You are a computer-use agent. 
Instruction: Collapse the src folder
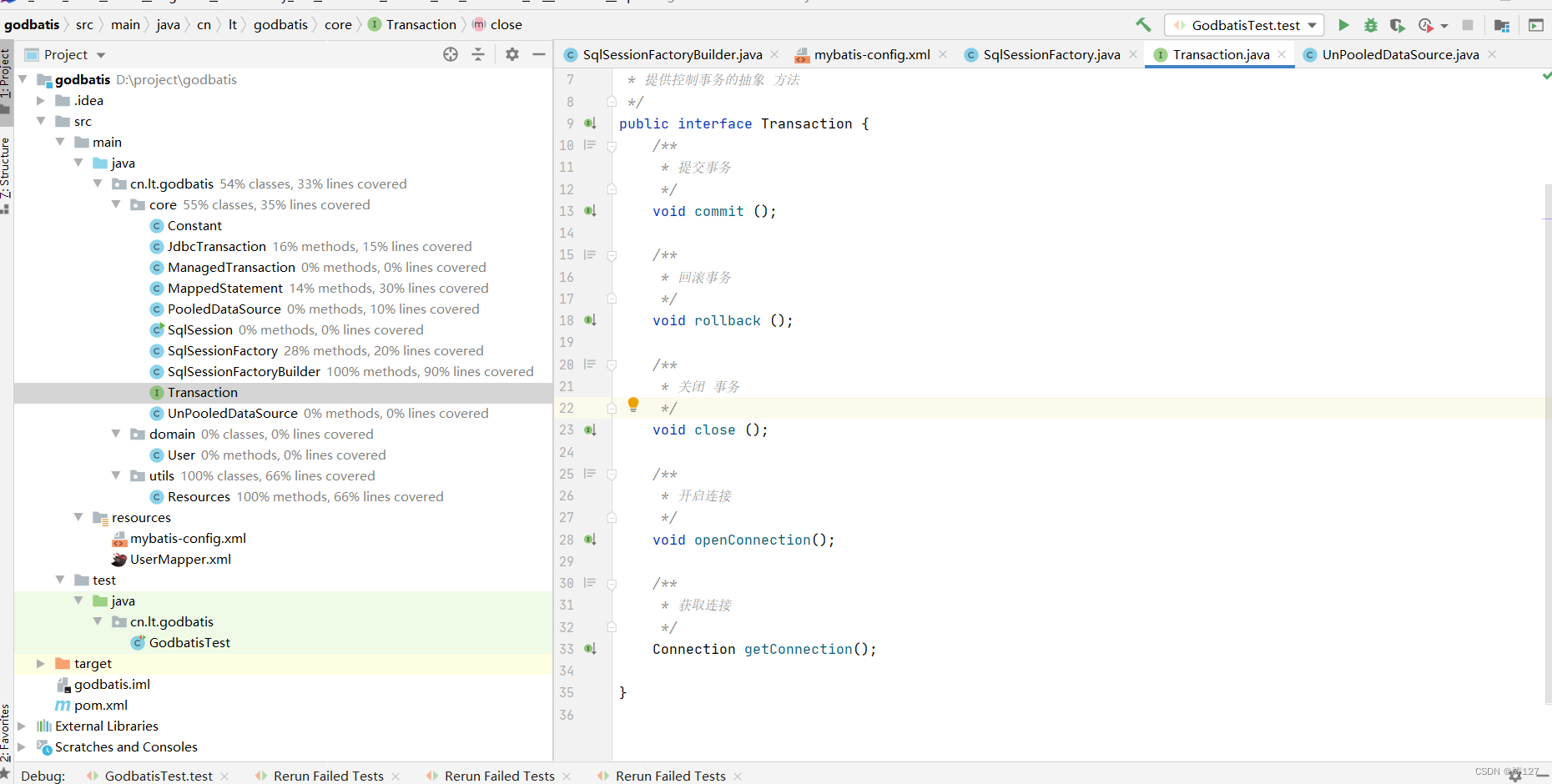(x=40, y=121)
